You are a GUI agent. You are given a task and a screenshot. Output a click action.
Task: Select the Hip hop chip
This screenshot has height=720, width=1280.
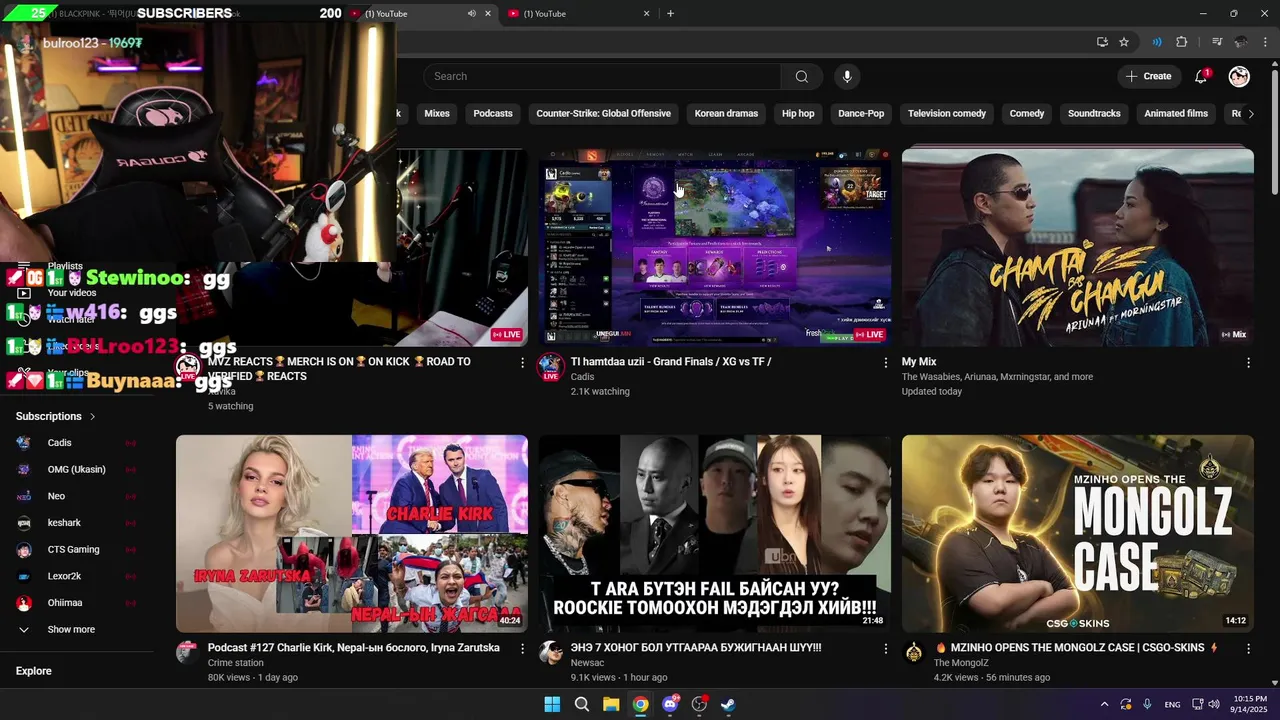798,114
